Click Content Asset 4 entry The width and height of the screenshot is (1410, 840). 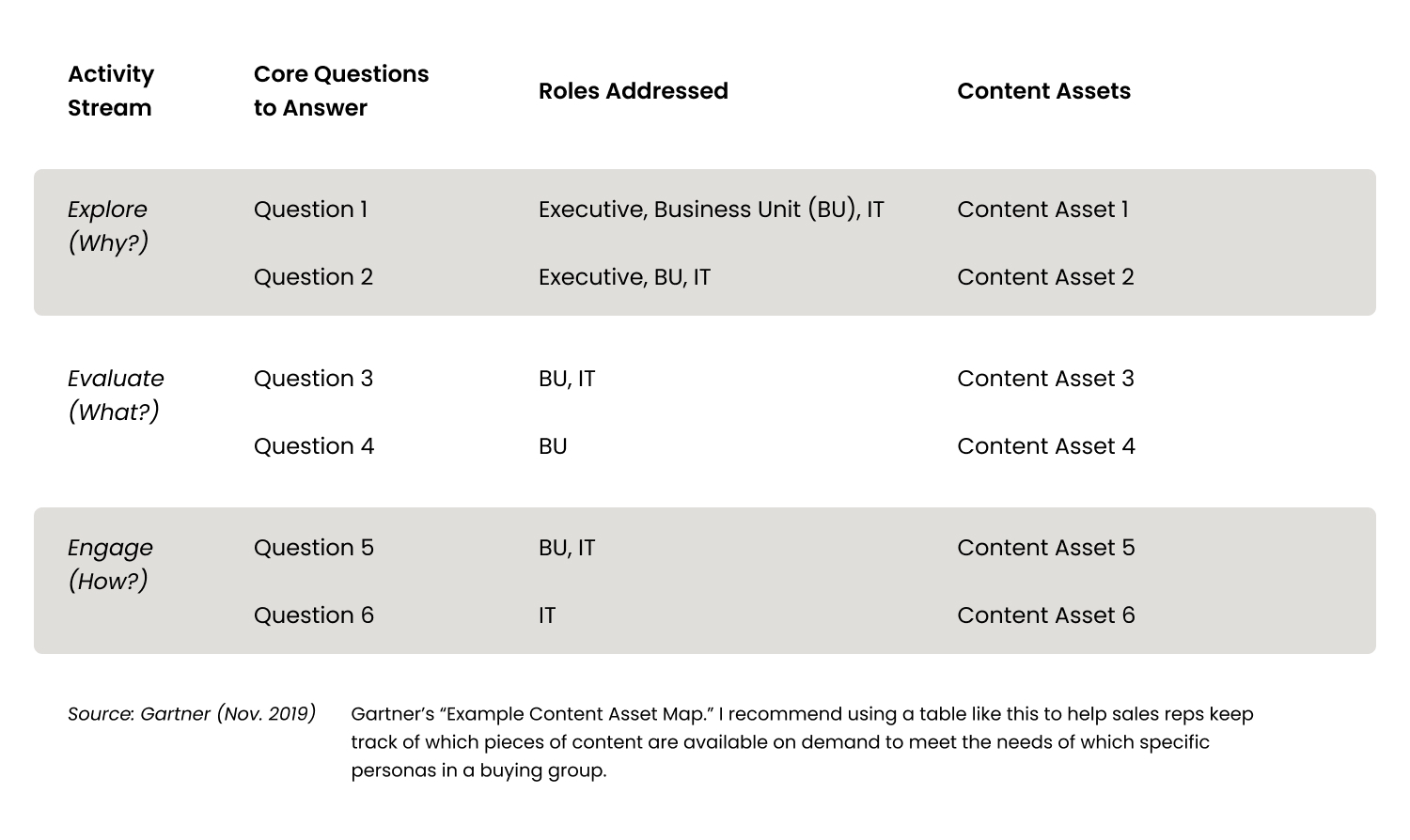1045,446
